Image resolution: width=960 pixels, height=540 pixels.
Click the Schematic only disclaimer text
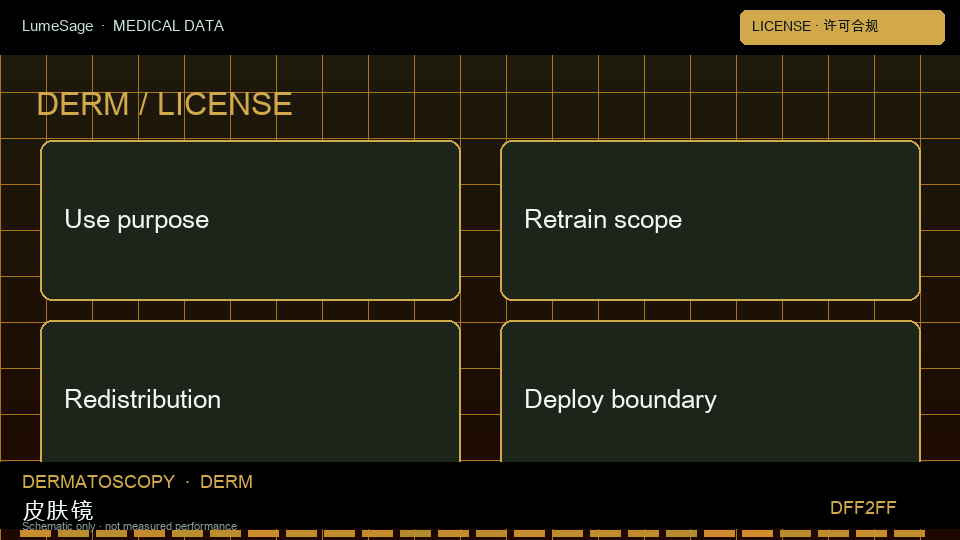click(129, 526)
